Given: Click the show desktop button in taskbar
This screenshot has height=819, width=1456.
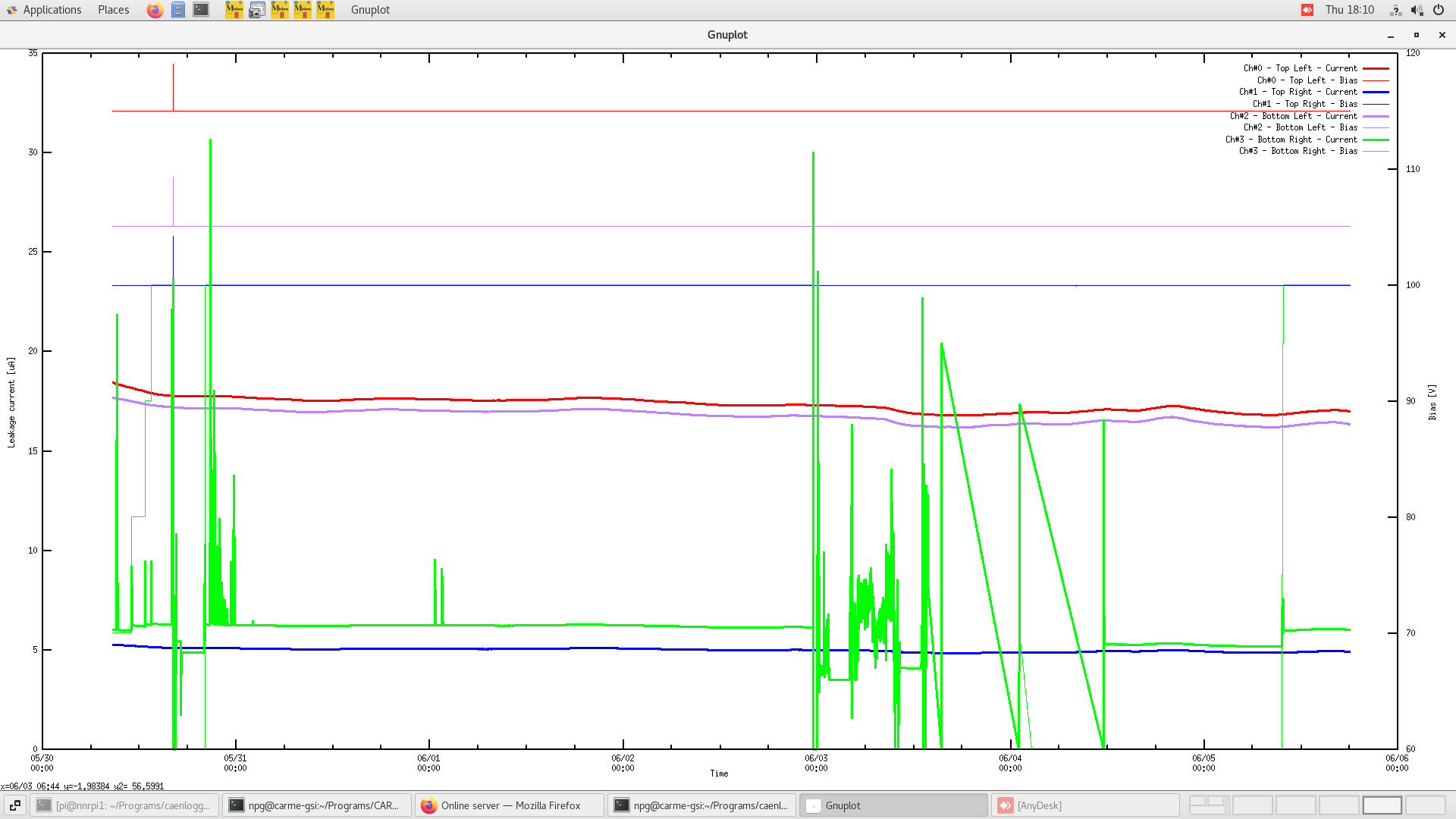Looking at the screenshot, I should pos(14,805).
